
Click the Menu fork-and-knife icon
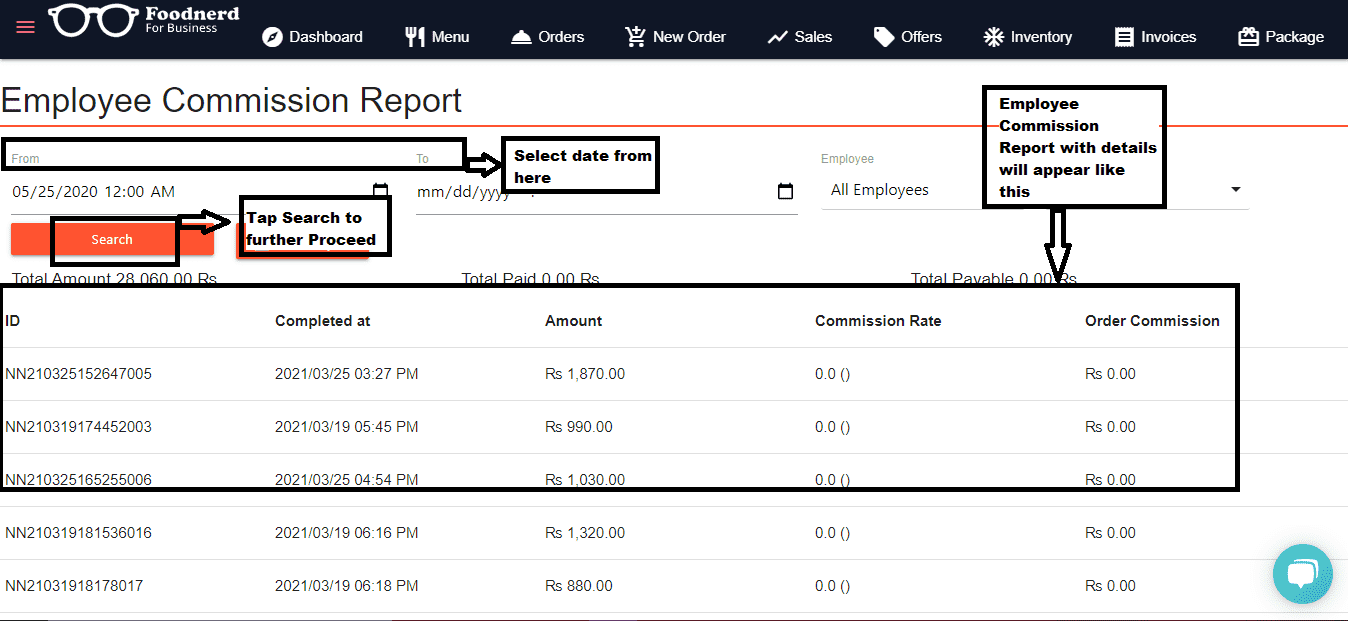tap(415, 37)
